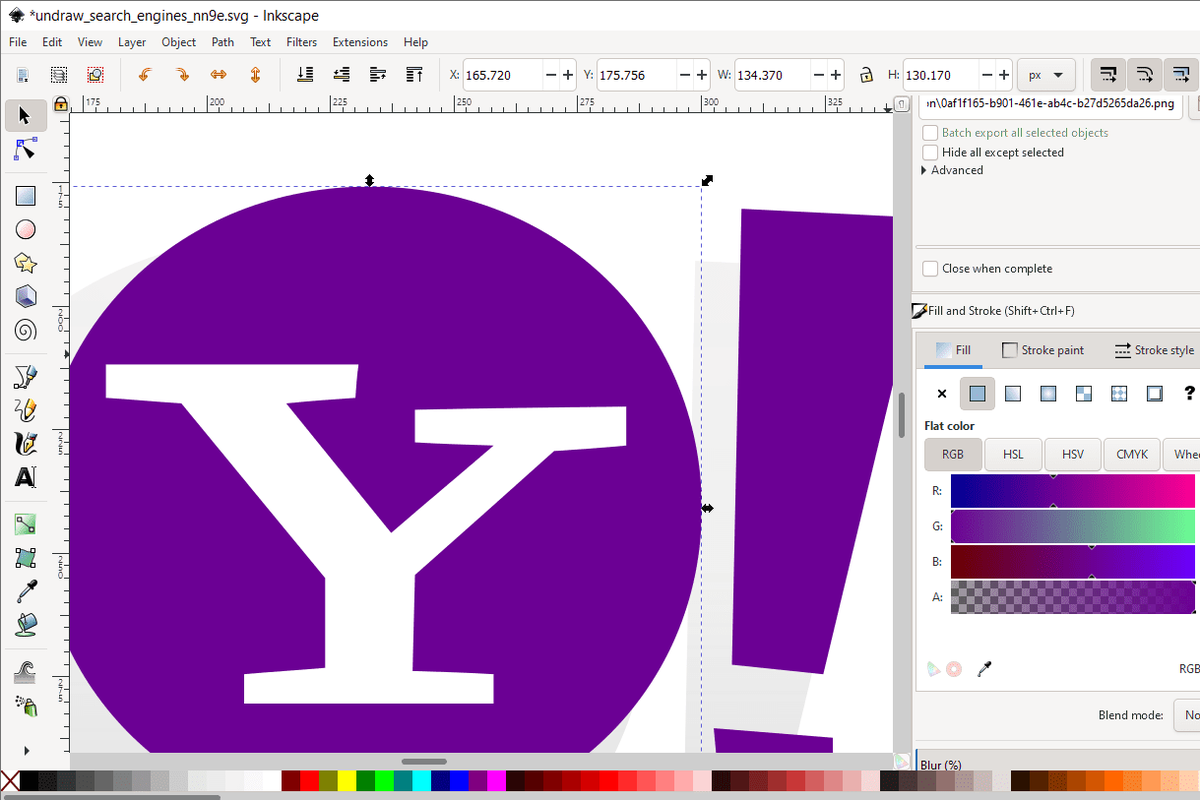Select the Paint Bucket tool
The image size is (1200, 800).
pos(26,624)
